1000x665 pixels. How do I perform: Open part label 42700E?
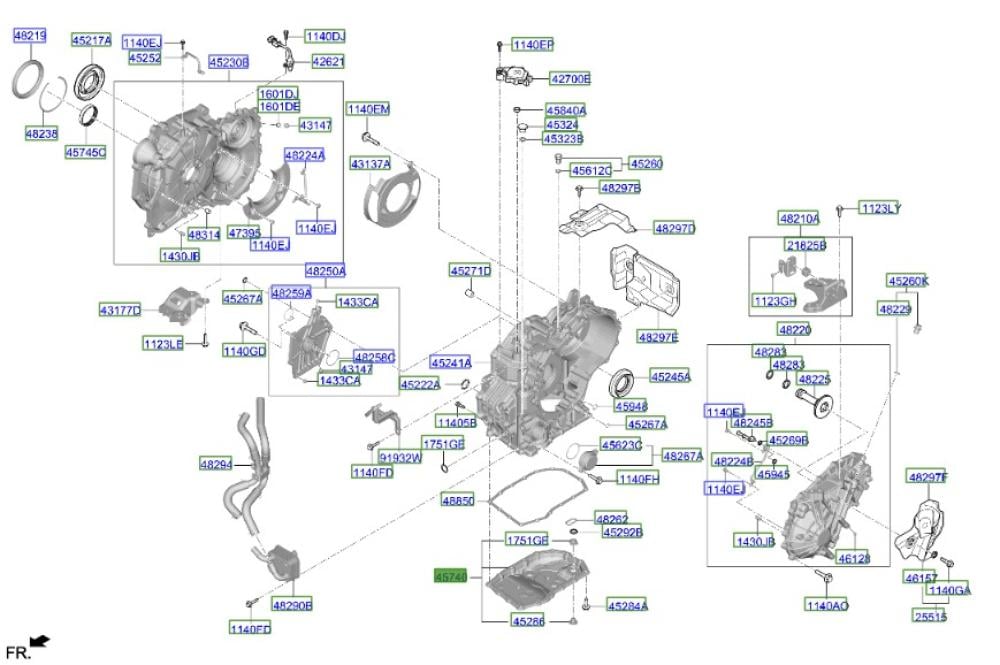[x=570, y=78]
